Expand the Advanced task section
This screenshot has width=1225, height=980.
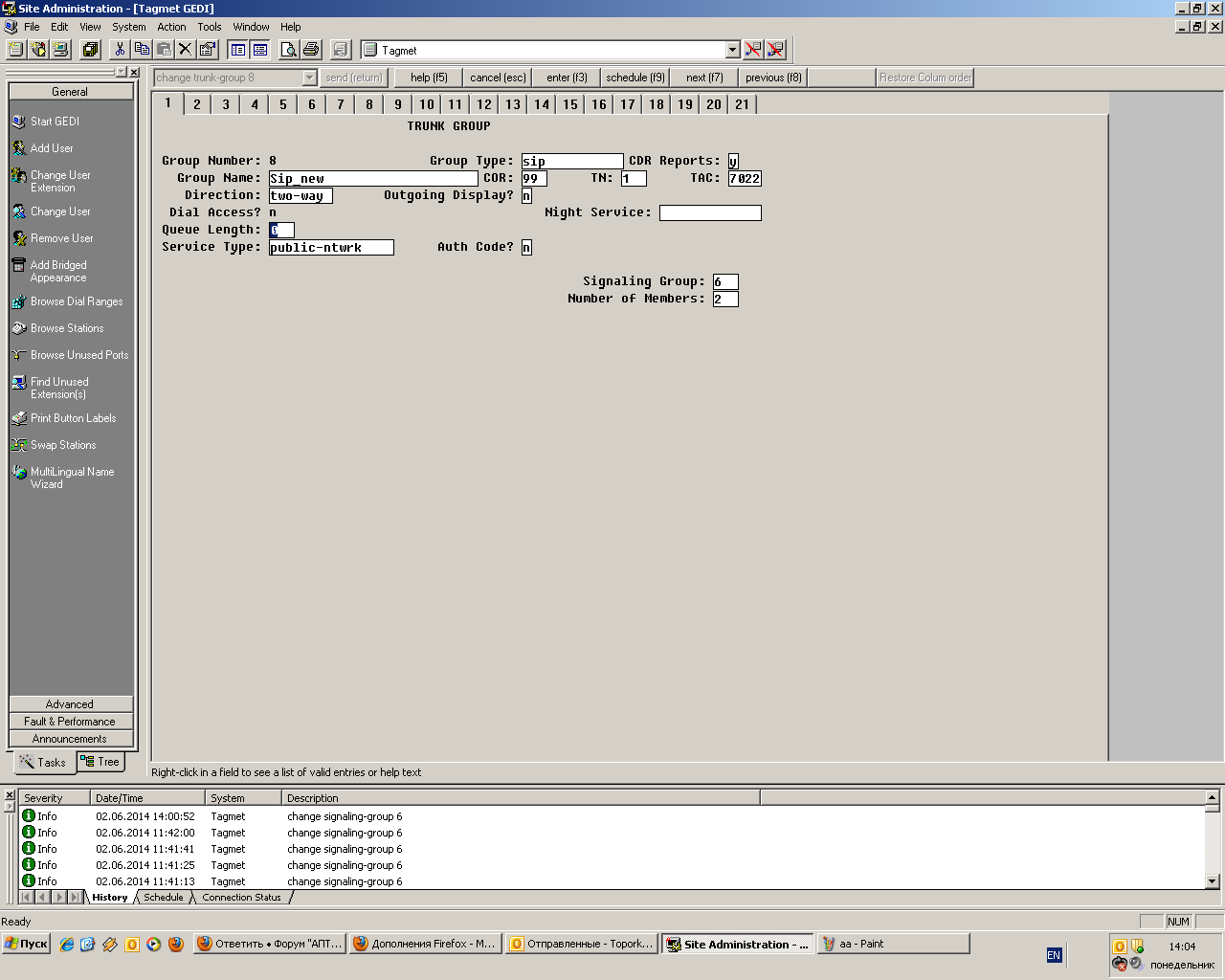(70, 704)
